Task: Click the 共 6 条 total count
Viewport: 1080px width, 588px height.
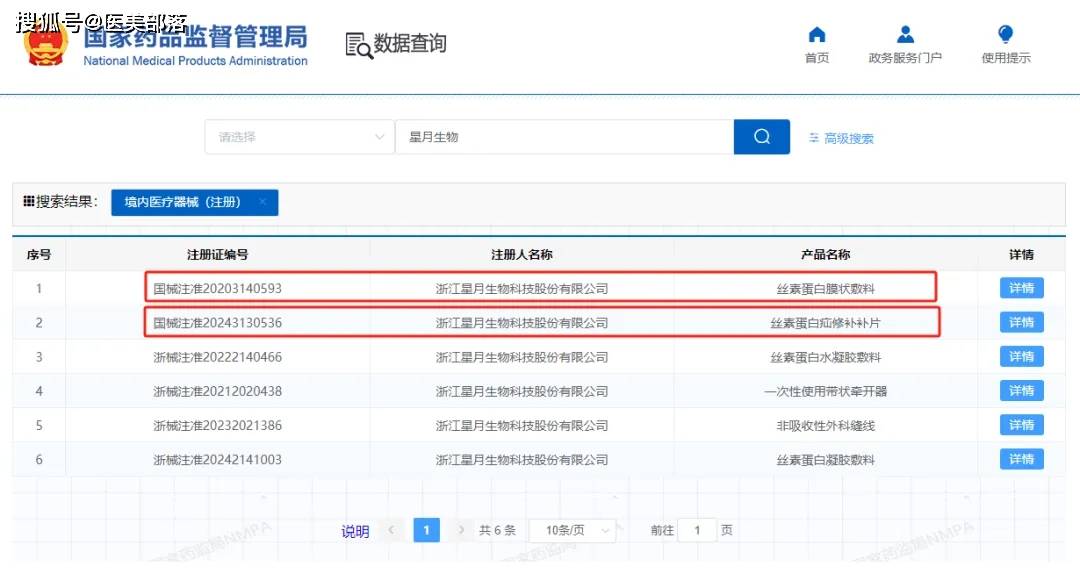Action: click(497, 530)
